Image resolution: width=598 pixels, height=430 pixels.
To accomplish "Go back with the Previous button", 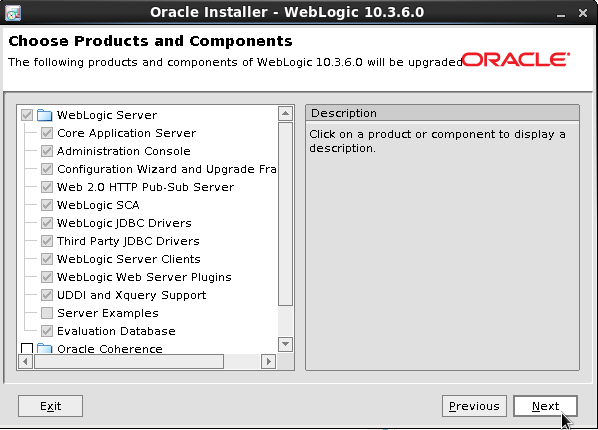I will pyautogui.click(x=474, y=406).
